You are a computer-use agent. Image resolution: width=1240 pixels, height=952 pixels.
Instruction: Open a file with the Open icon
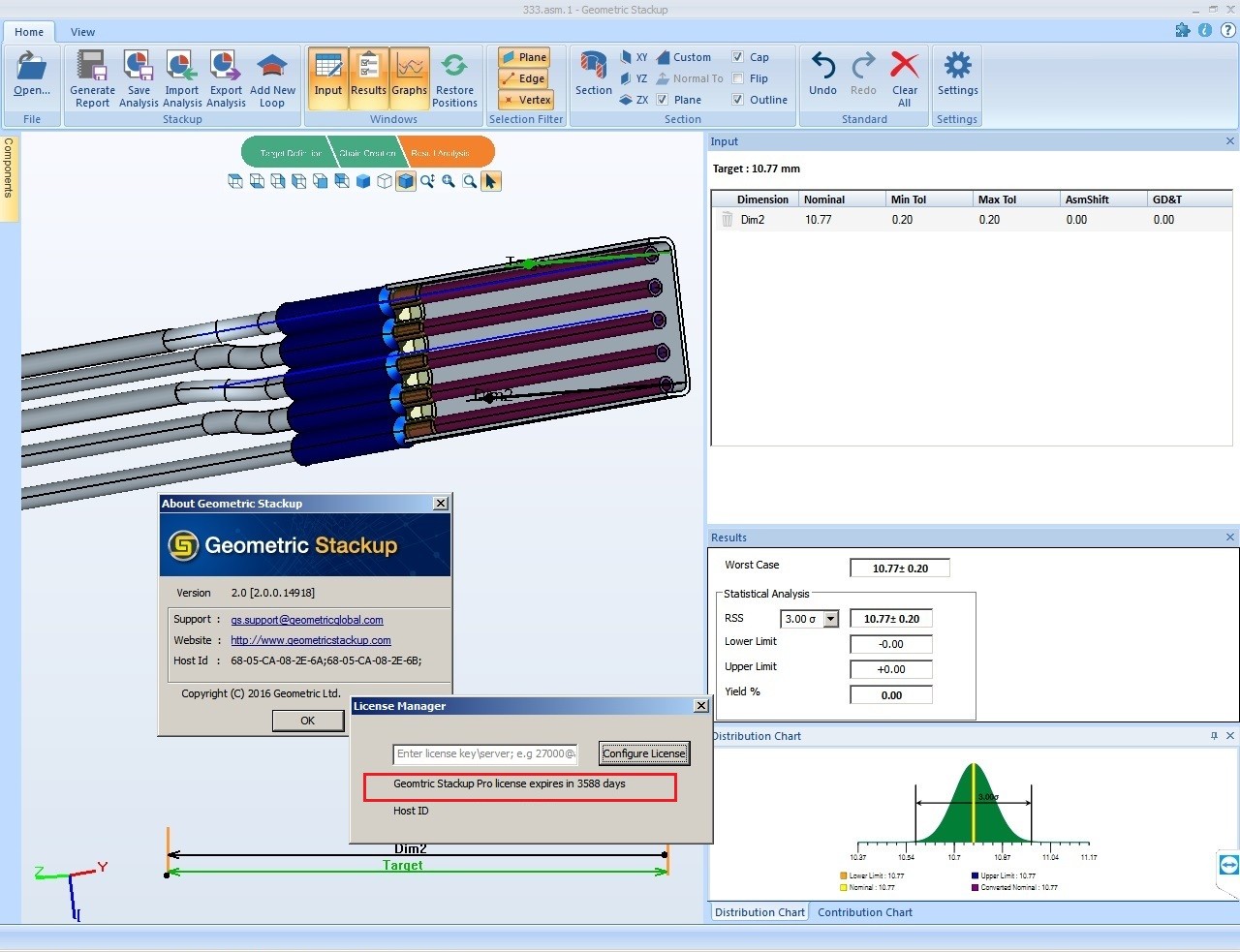point(32,76)
